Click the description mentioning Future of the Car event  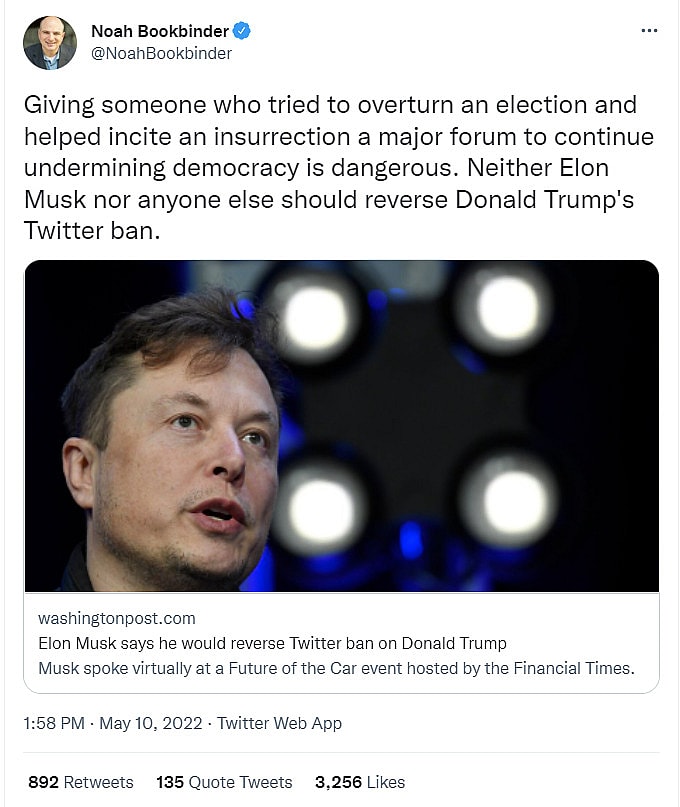point(335,668)
